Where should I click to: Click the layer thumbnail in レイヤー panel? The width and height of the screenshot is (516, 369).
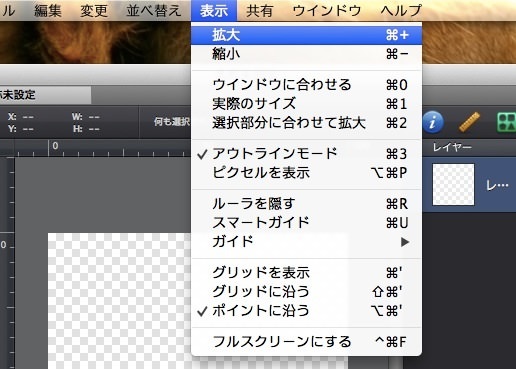click(453, 184)
